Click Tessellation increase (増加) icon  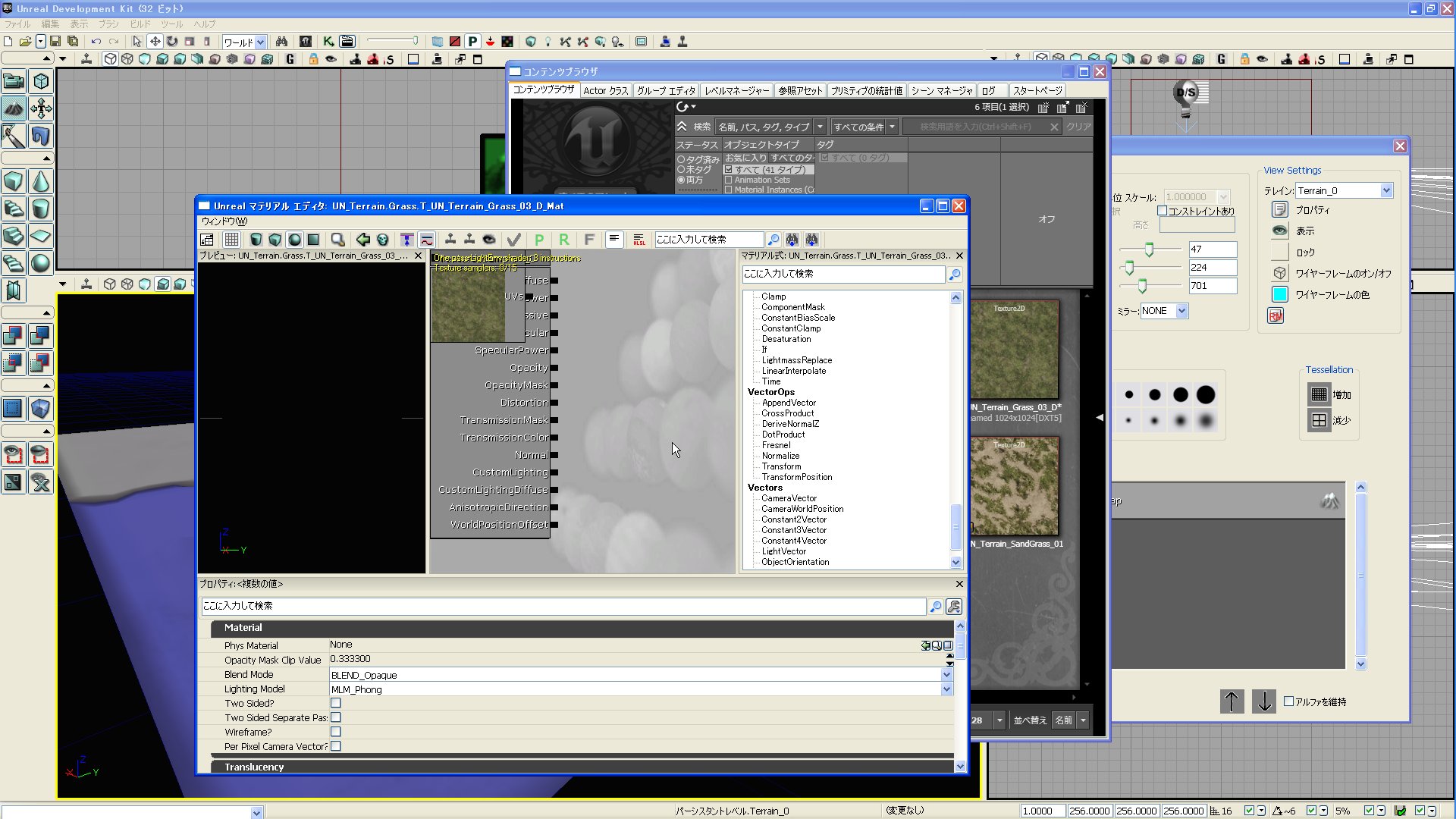(x=1319, y=394)
